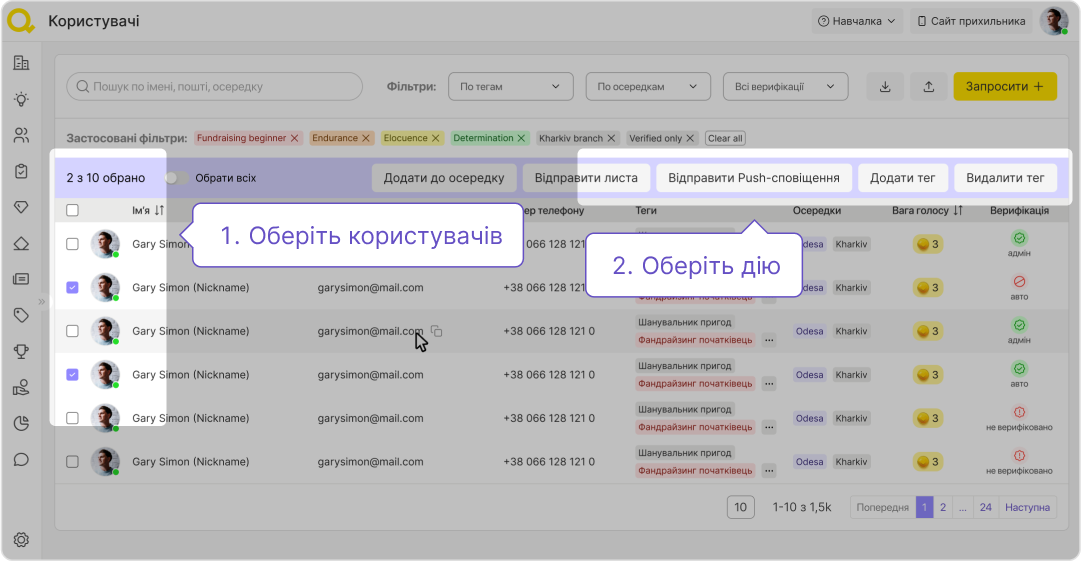Open the users icon in the sidebar

[21, 135]
